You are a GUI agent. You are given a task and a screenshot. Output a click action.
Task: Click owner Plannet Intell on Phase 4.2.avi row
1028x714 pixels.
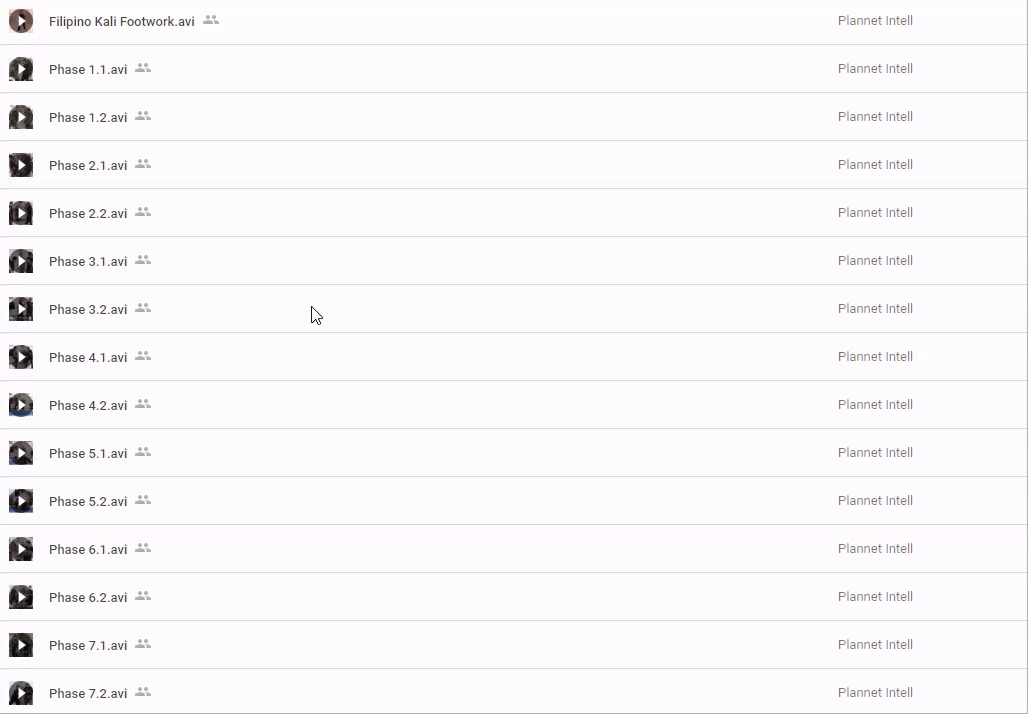pos(875,405)
